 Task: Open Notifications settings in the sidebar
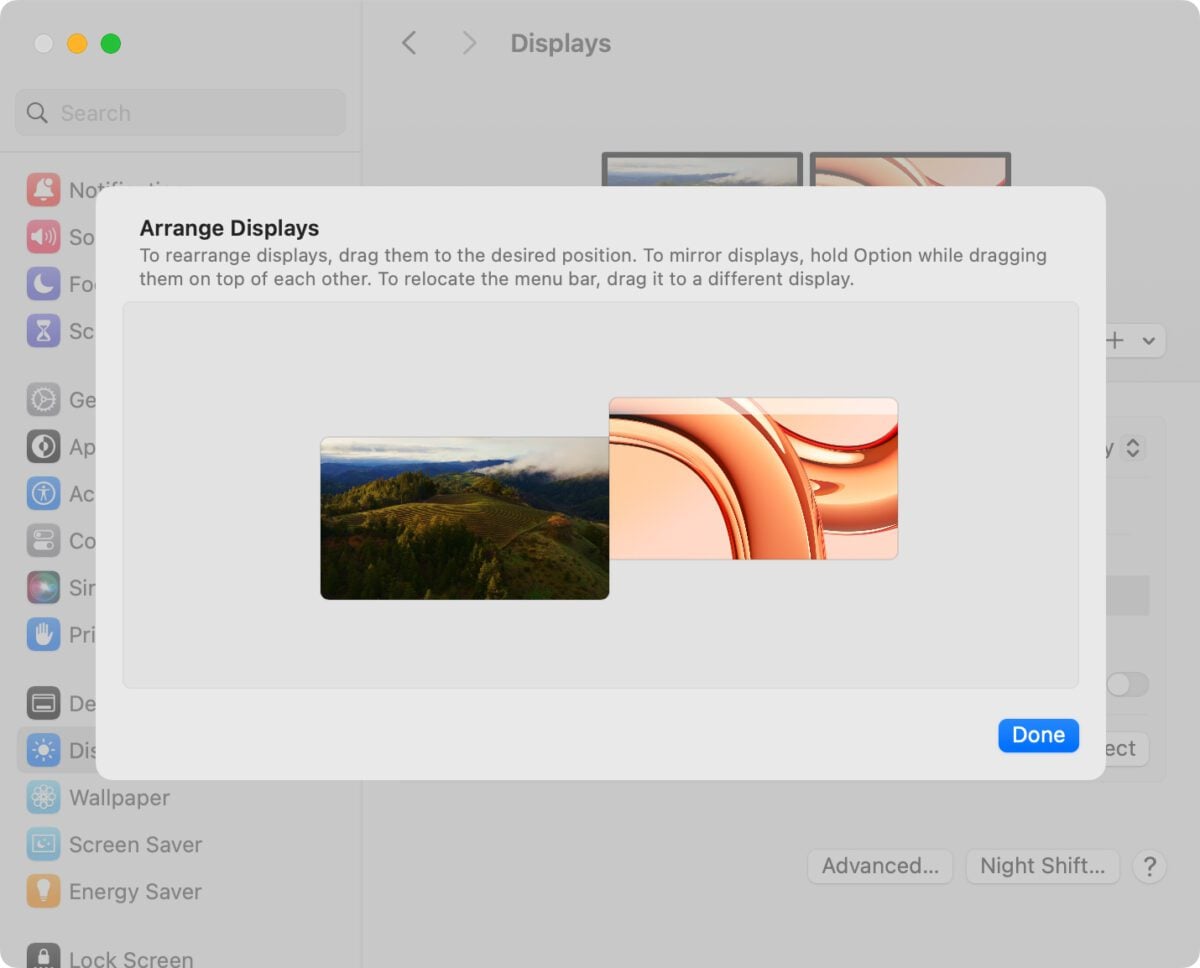pos(44,190)
